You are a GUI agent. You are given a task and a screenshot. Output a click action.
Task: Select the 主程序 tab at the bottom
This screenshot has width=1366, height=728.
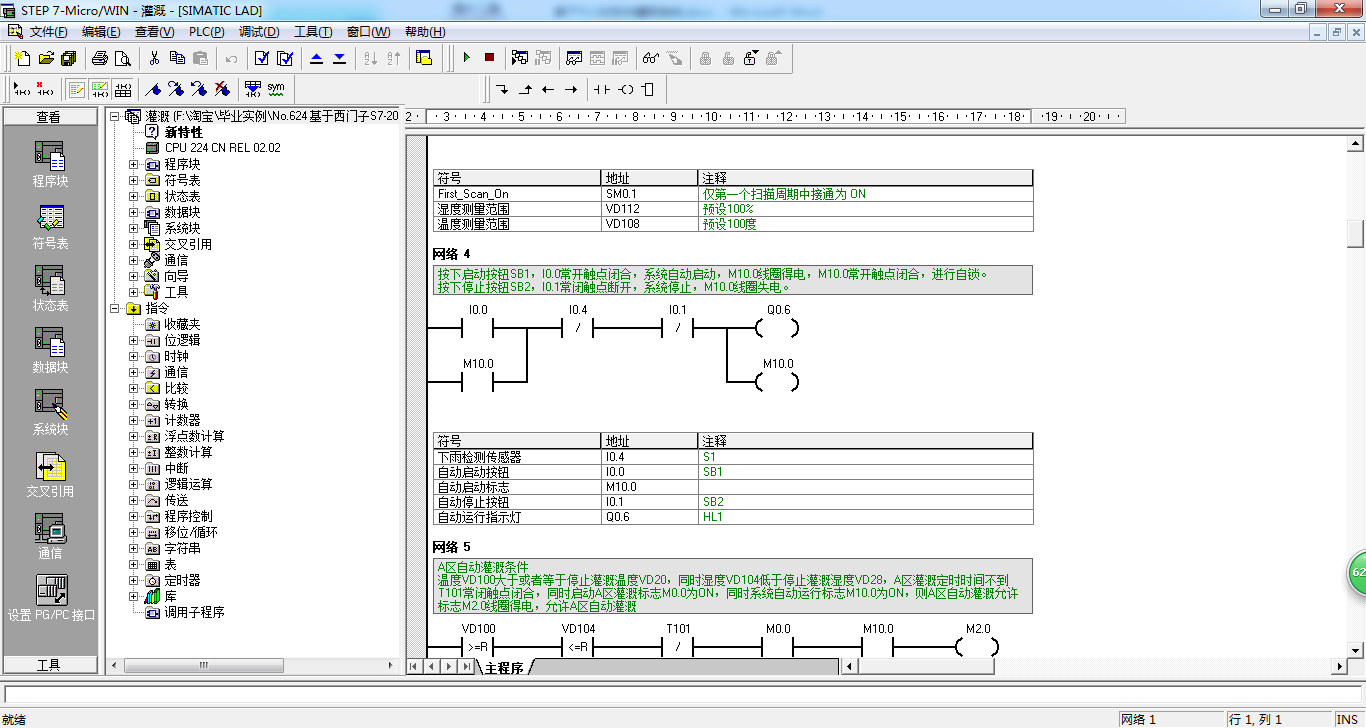tap(505, 667)
